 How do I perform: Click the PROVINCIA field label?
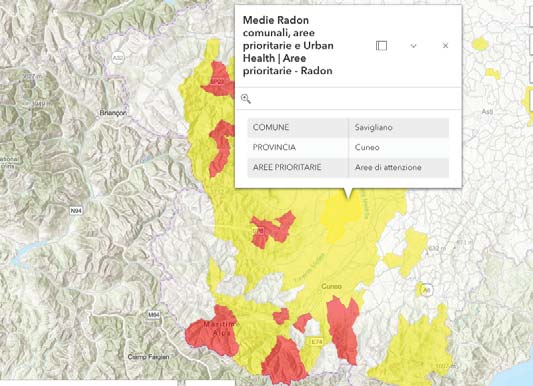click(x=274, y=147)
